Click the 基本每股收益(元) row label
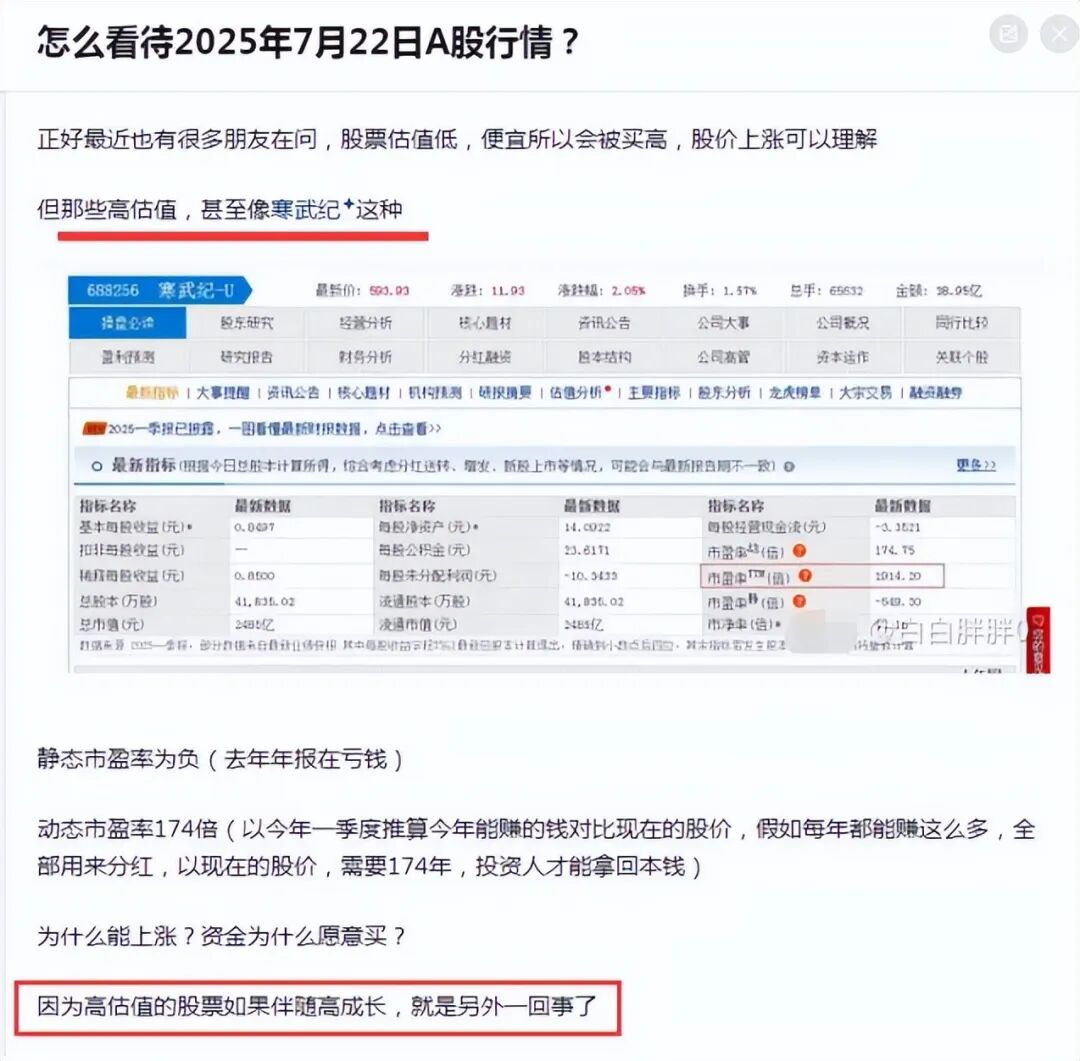The image size is (1080, 1061). (x=136, y=527)
